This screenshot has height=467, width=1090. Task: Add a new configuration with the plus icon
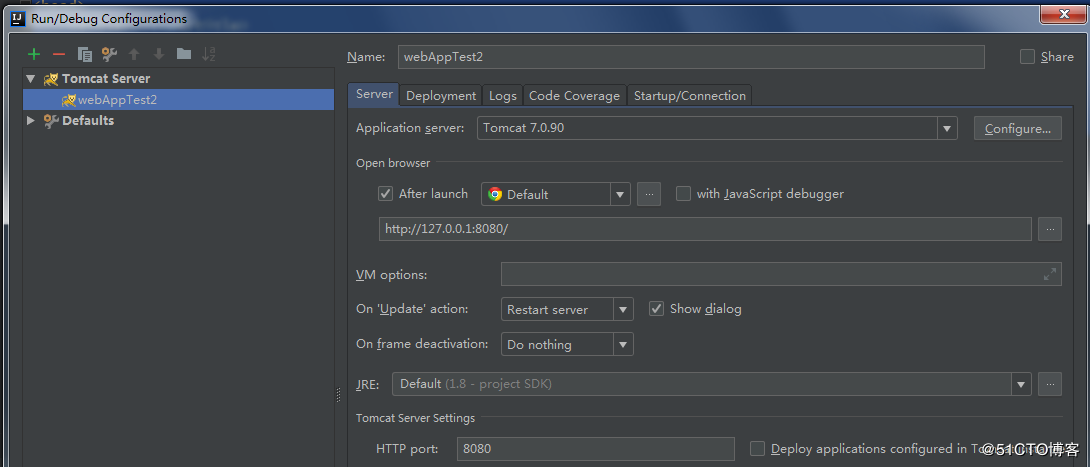(34, 54)
